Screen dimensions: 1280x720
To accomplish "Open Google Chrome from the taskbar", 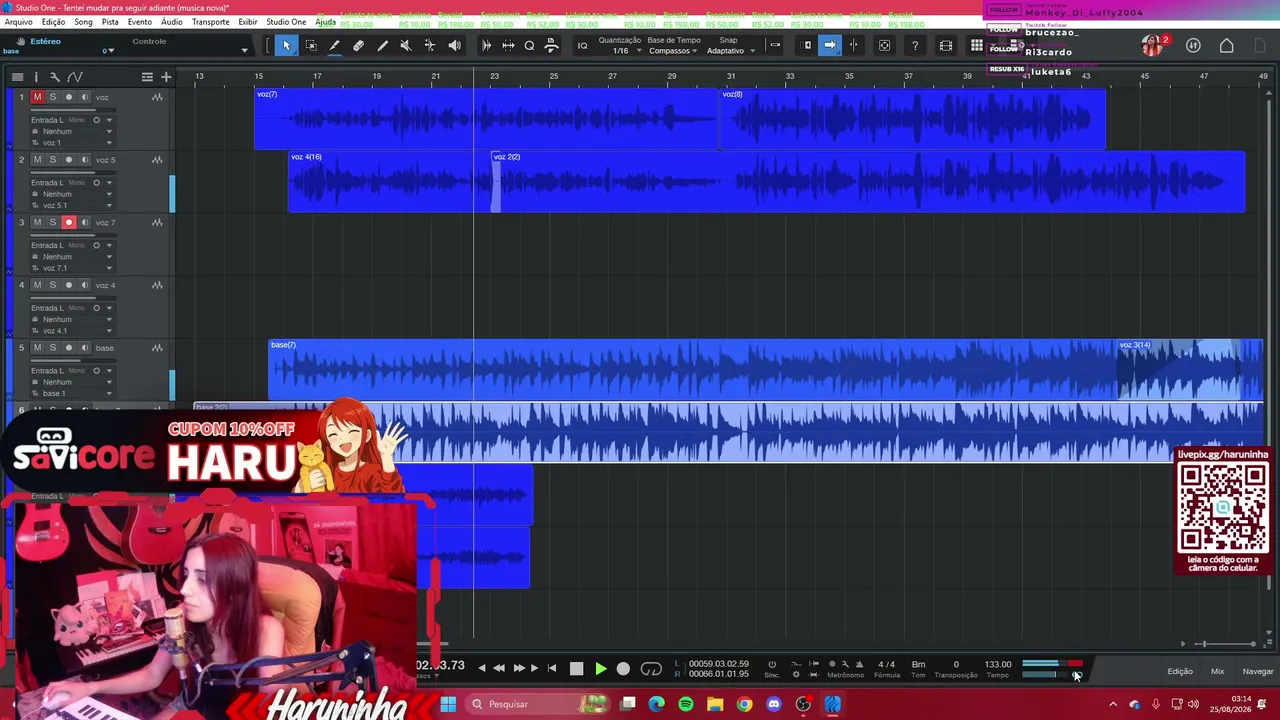I will 744,704.
